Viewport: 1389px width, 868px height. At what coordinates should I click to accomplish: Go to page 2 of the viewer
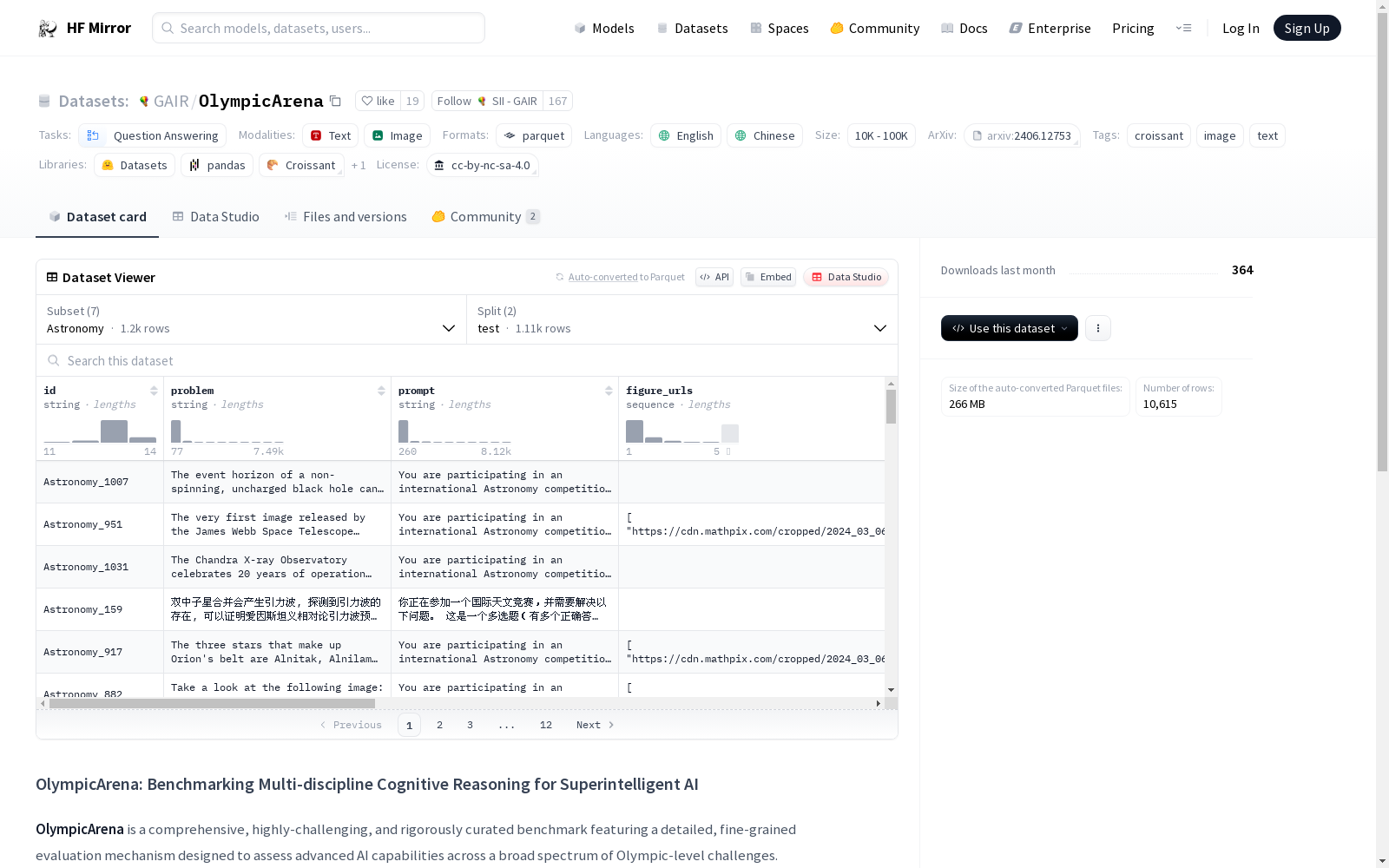439,725
